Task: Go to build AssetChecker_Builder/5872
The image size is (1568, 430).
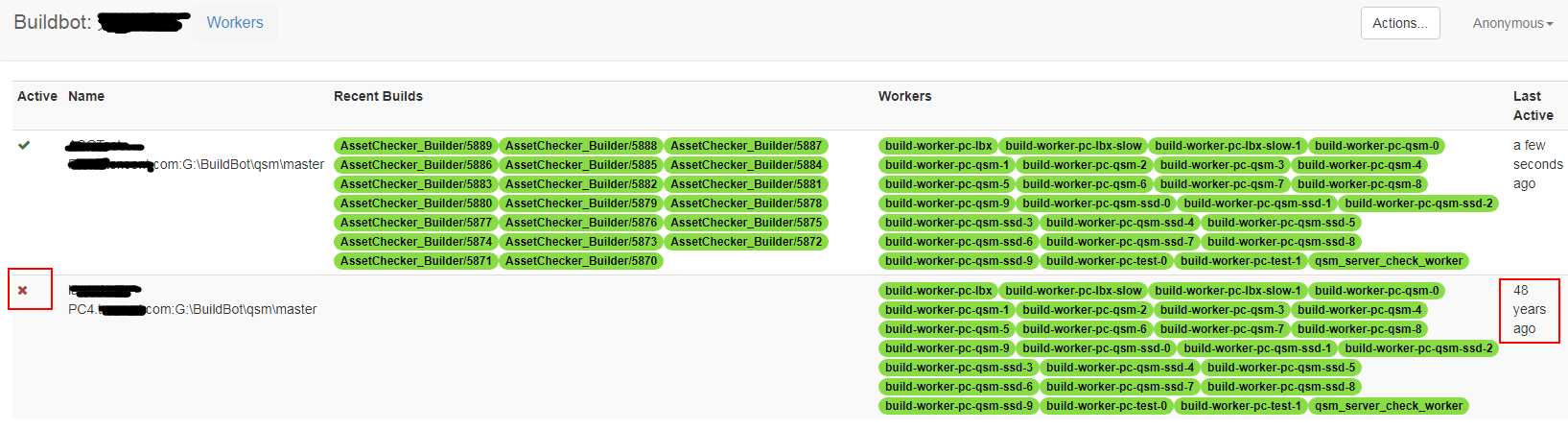Action: [x=746, y=242]
